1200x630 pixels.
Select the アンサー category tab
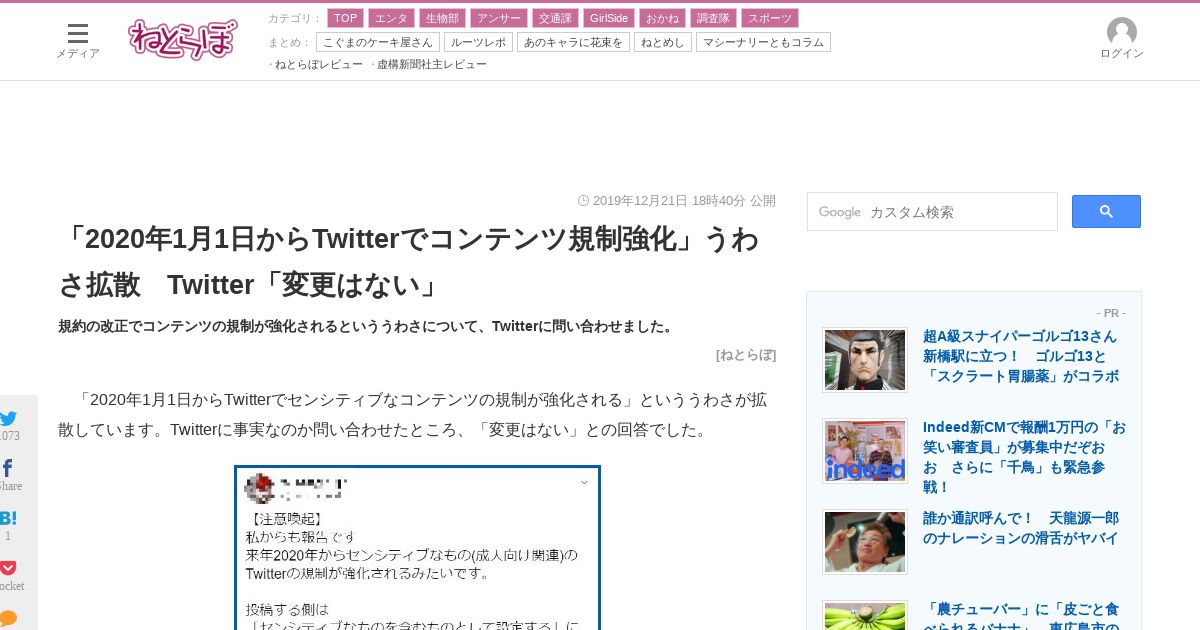[499, 18]
